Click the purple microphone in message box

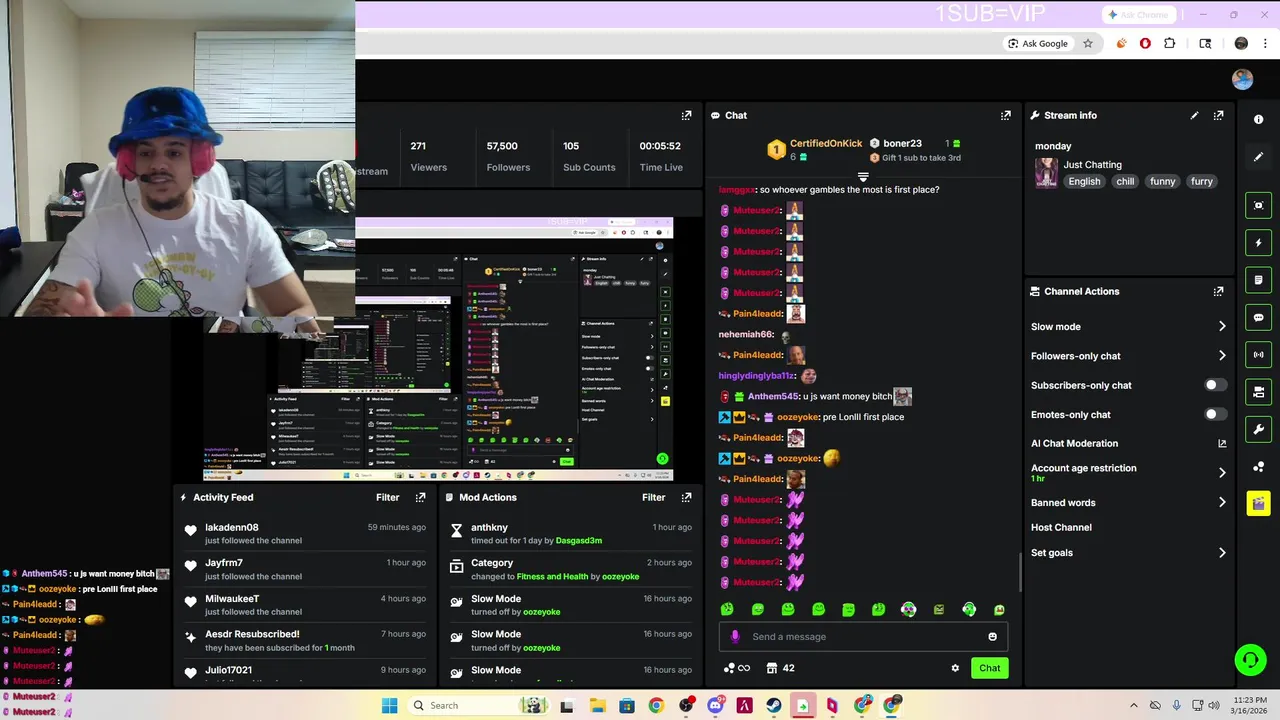(x=735, y=637)
